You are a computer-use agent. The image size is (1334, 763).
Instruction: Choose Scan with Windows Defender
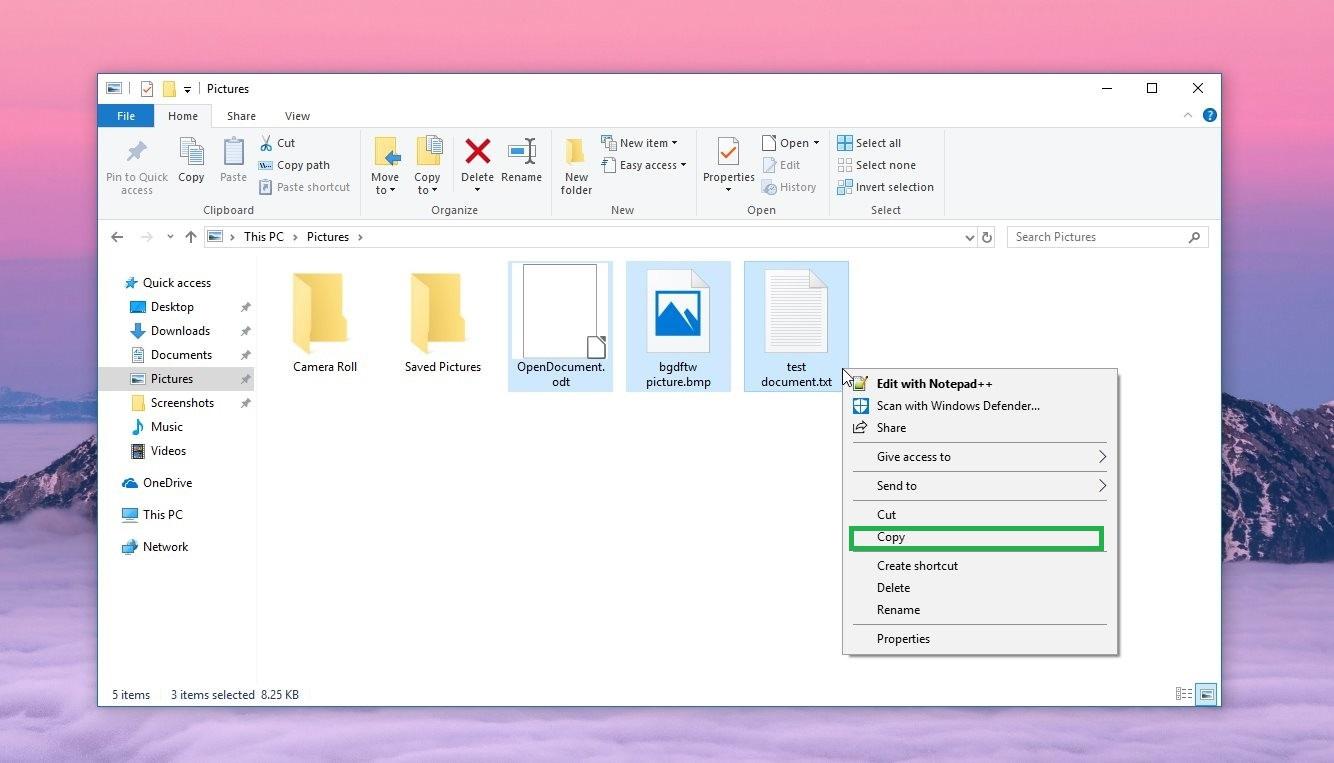tap(980, 406)
